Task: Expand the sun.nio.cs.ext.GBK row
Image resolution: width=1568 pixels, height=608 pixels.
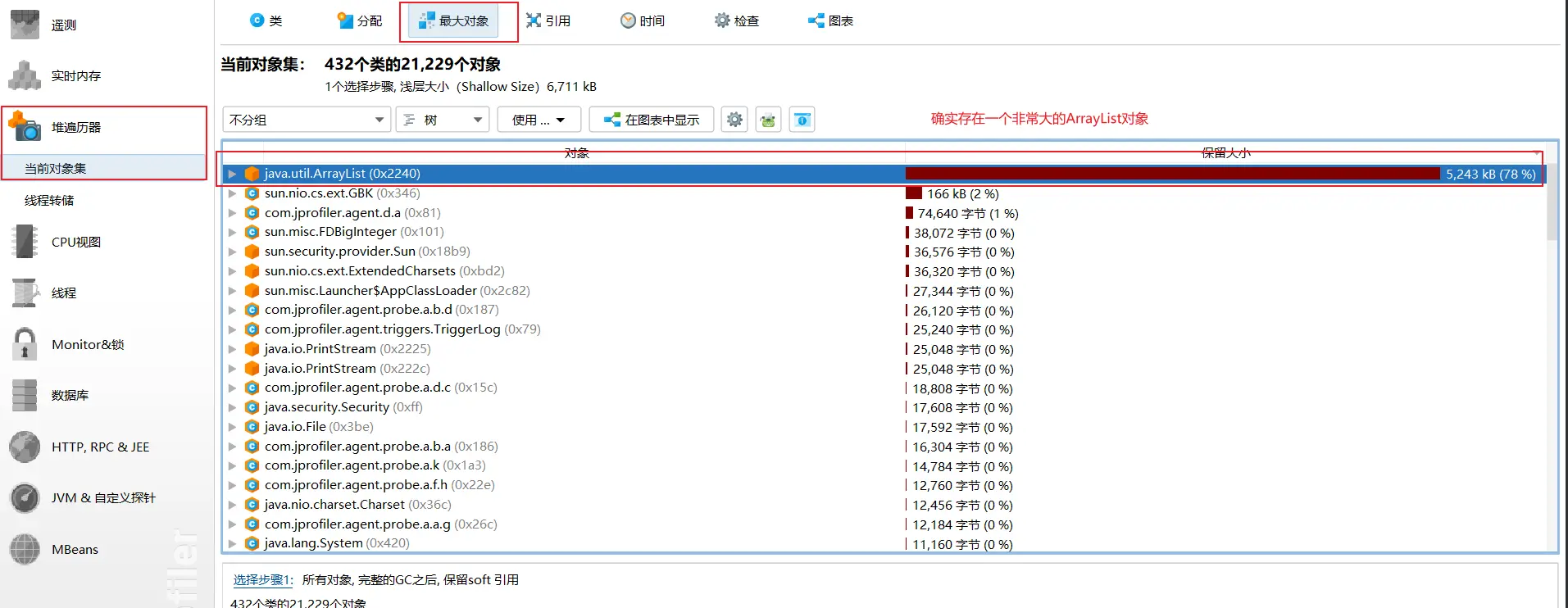Action: 233,193
